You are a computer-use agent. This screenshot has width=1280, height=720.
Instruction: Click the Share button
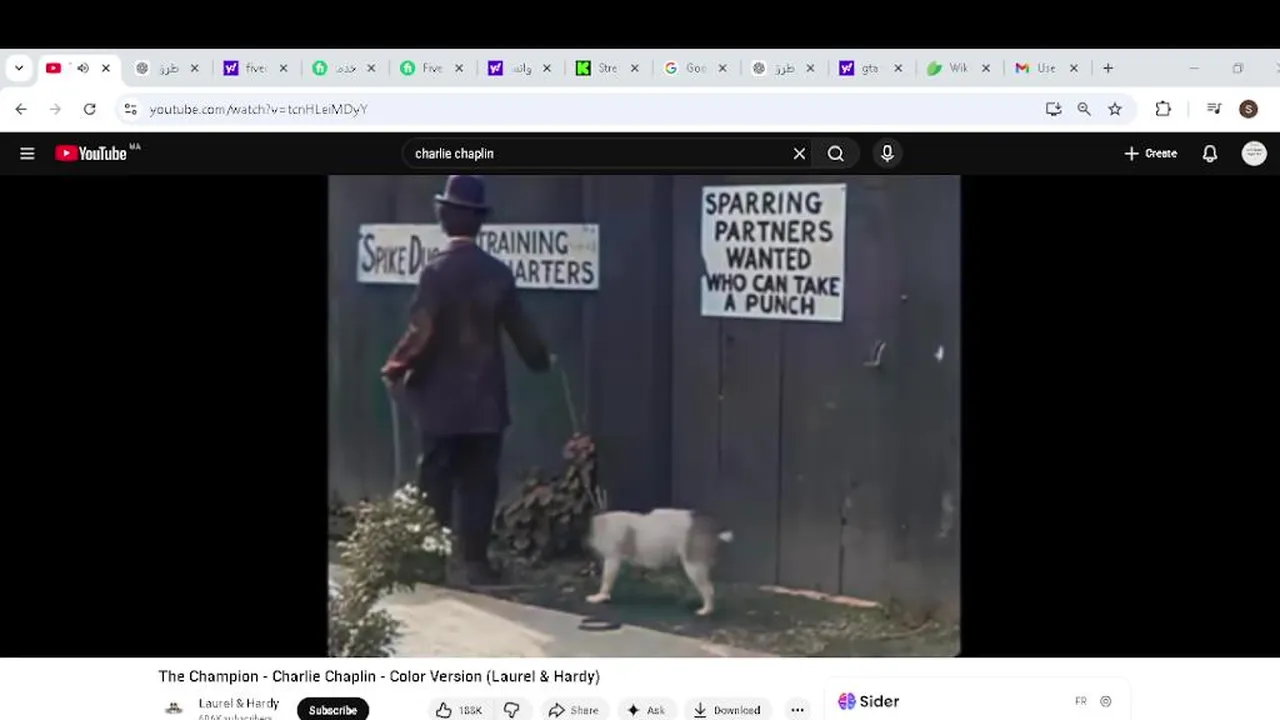pyautogui.click(x=574, y=710)
